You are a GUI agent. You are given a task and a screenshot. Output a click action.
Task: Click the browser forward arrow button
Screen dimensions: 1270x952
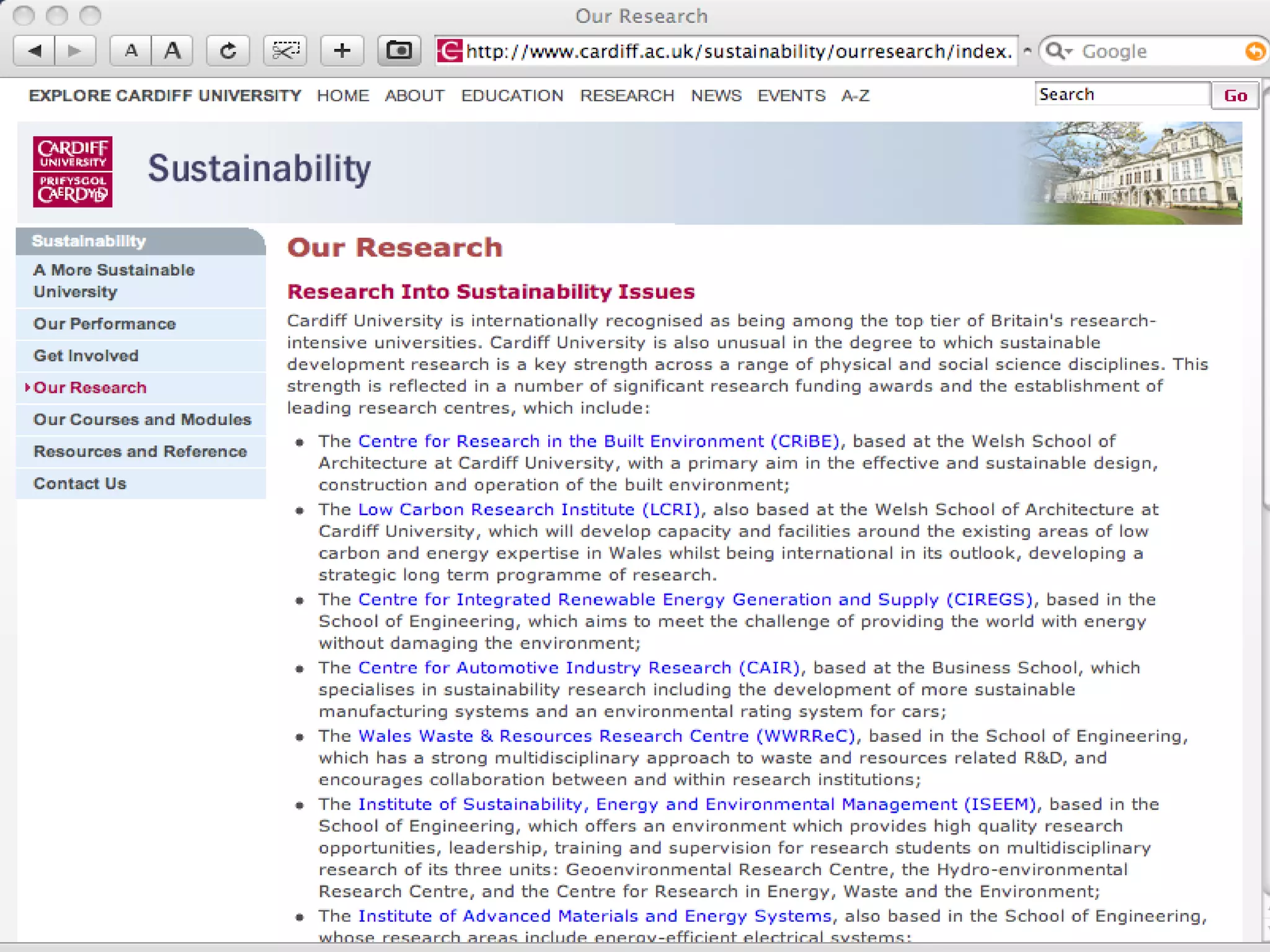(x=74, y=51)
